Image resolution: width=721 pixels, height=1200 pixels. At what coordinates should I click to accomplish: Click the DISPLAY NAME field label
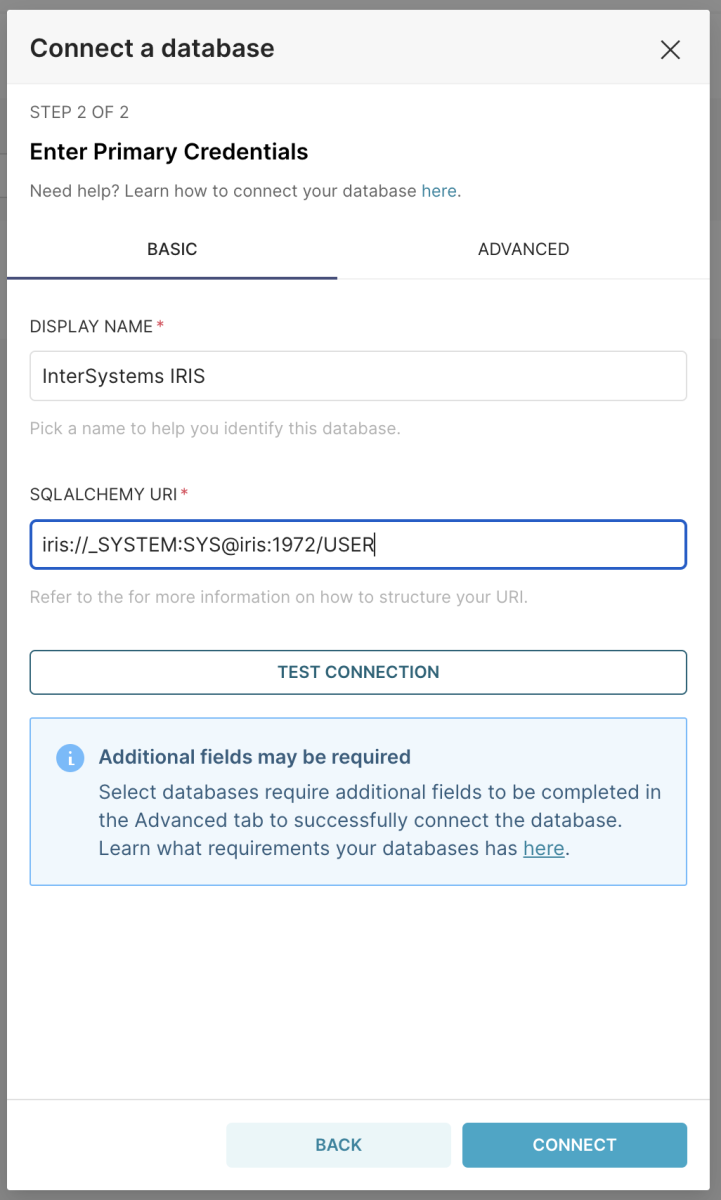click(92, 327)
